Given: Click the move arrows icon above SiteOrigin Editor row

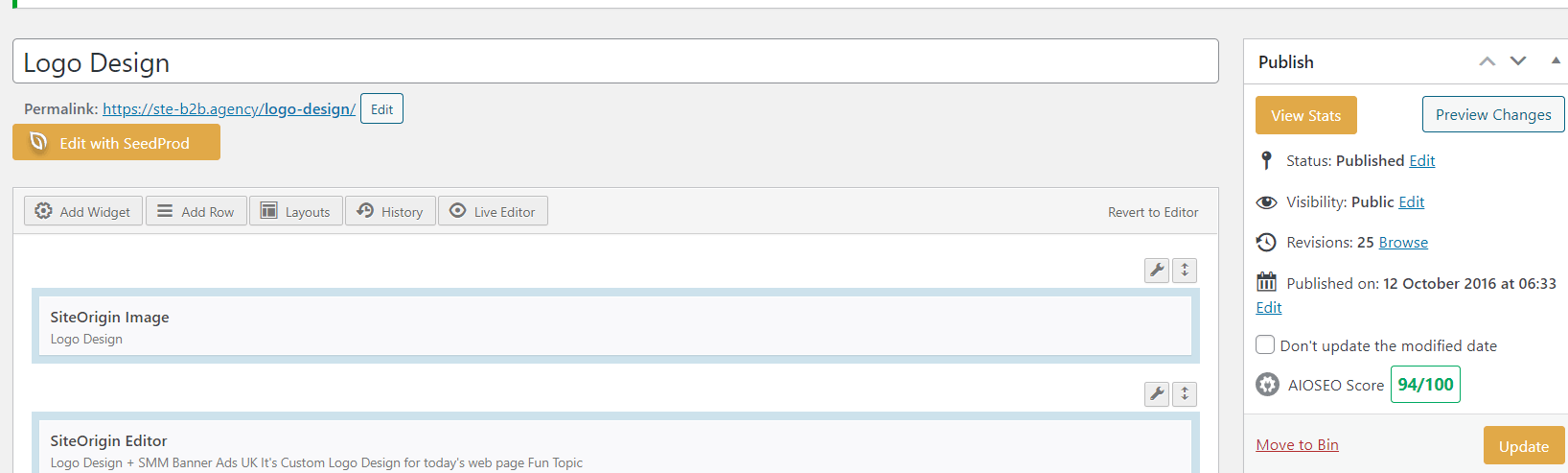Looking at the screenshot, I should coord(1185,394).
